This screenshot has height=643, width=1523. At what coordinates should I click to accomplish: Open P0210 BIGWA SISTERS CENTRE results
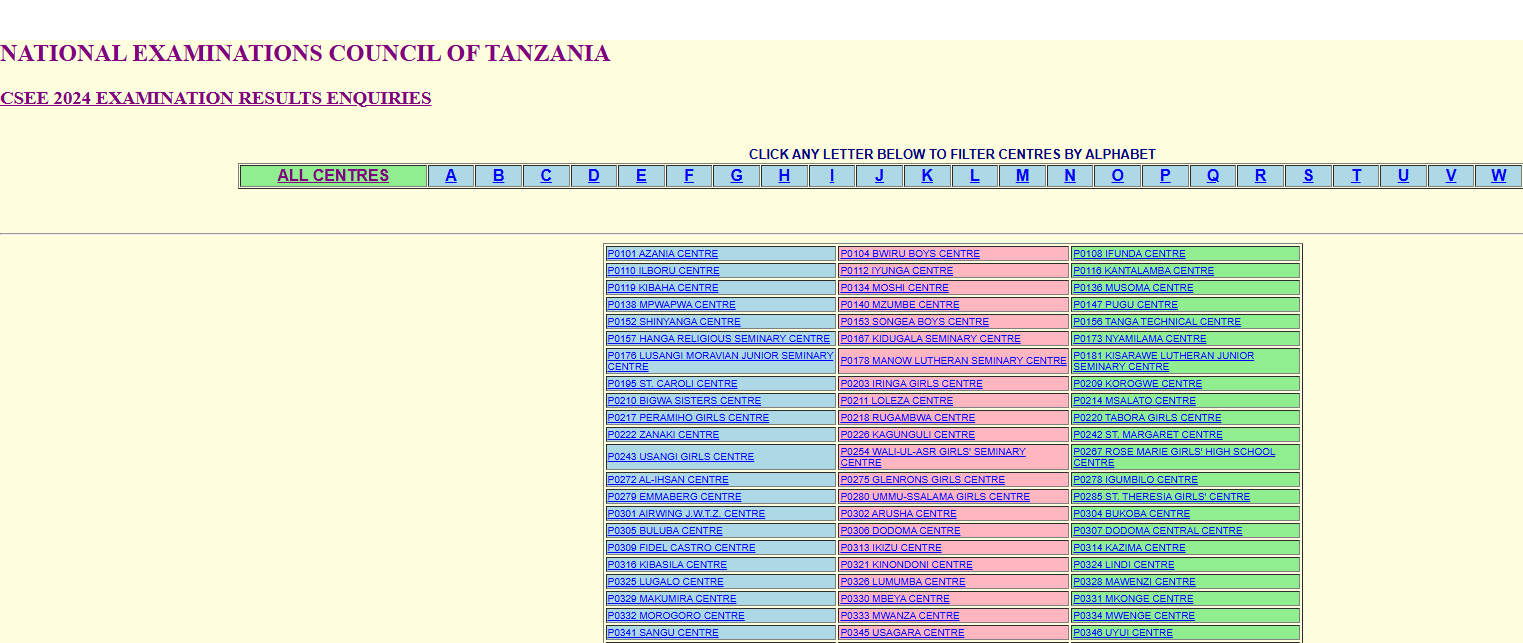685,400
